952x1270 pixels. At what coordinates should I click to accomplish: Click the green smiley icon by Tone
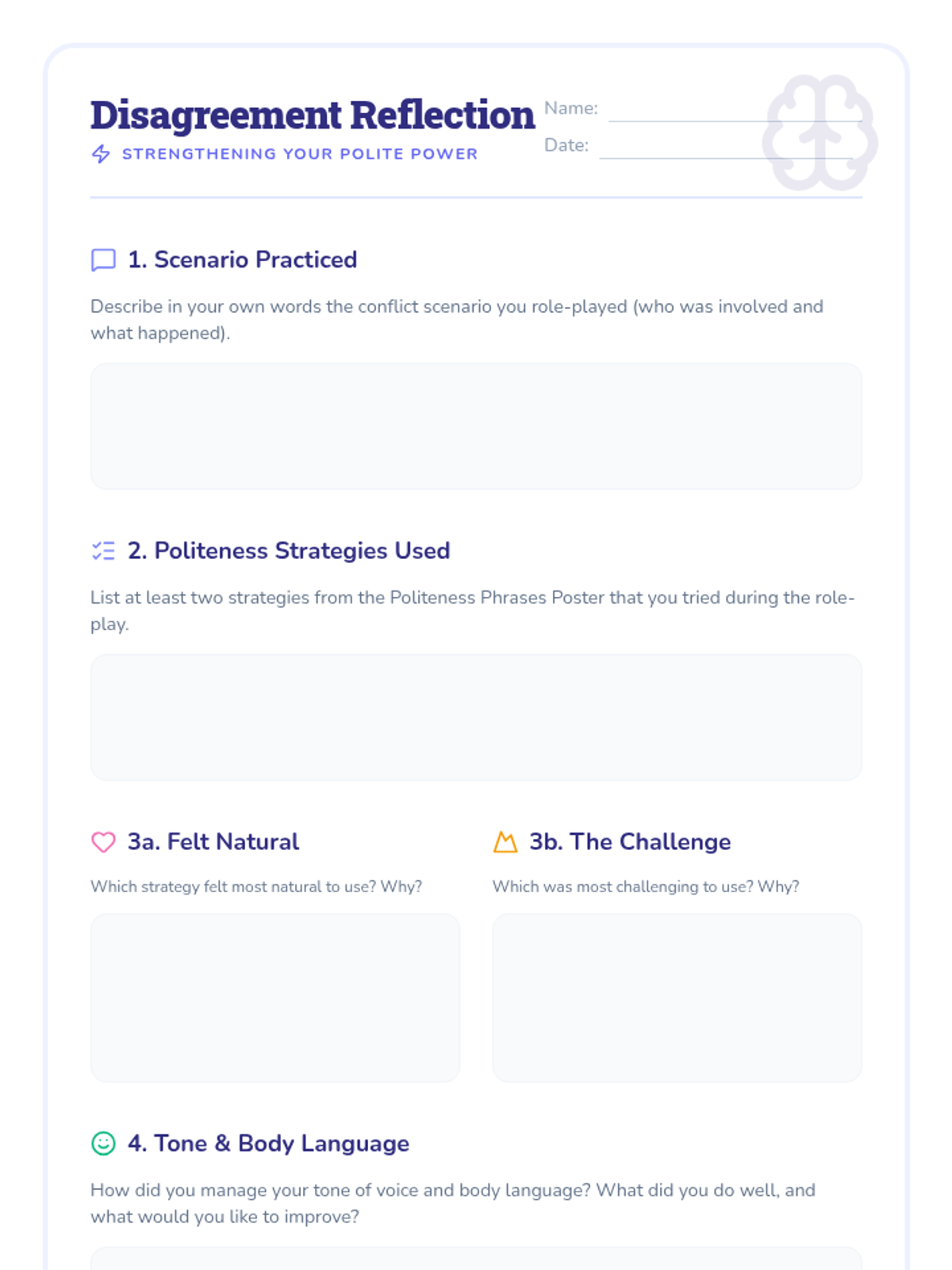click(x=103, y=1143)
